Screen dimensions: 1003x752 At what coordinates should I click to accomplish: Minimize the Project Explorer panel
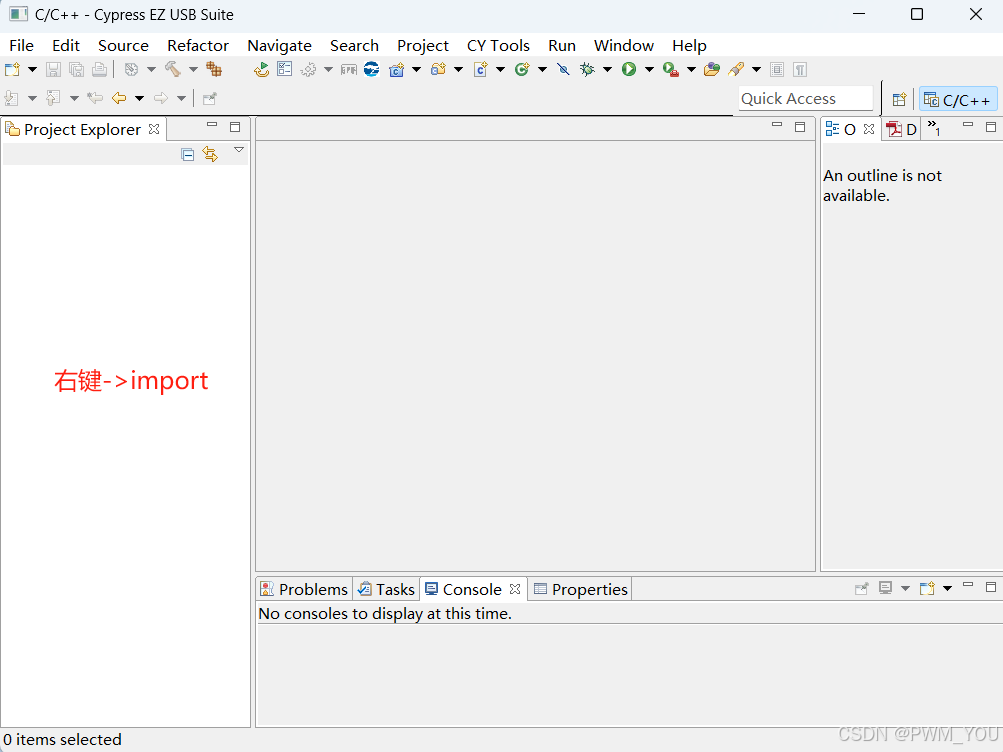[x=212, y=125]
